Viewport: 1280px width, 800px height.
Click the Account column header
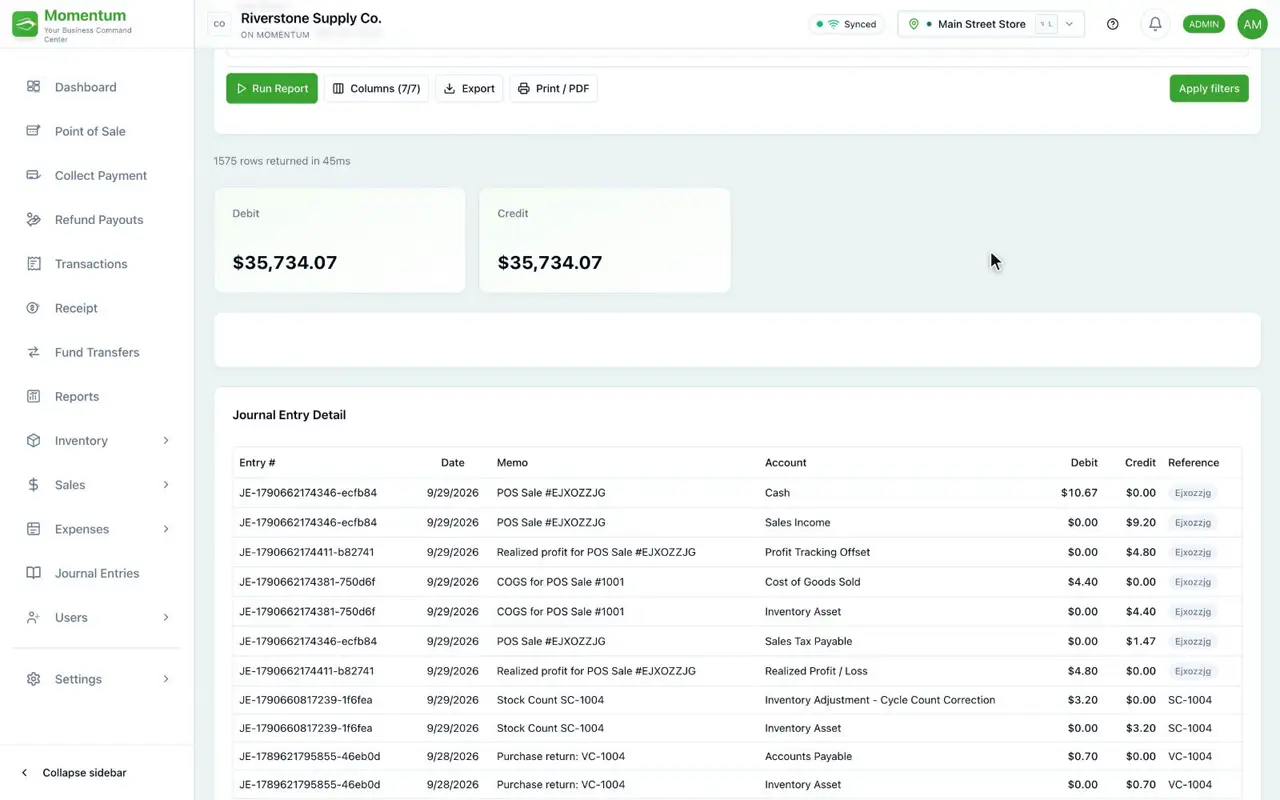tap(786, 463)
